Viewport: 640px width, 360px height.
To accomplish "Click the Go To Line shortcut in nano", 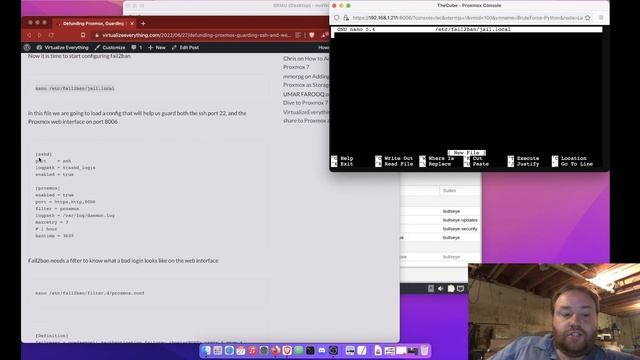I will (x=572, y=164).
